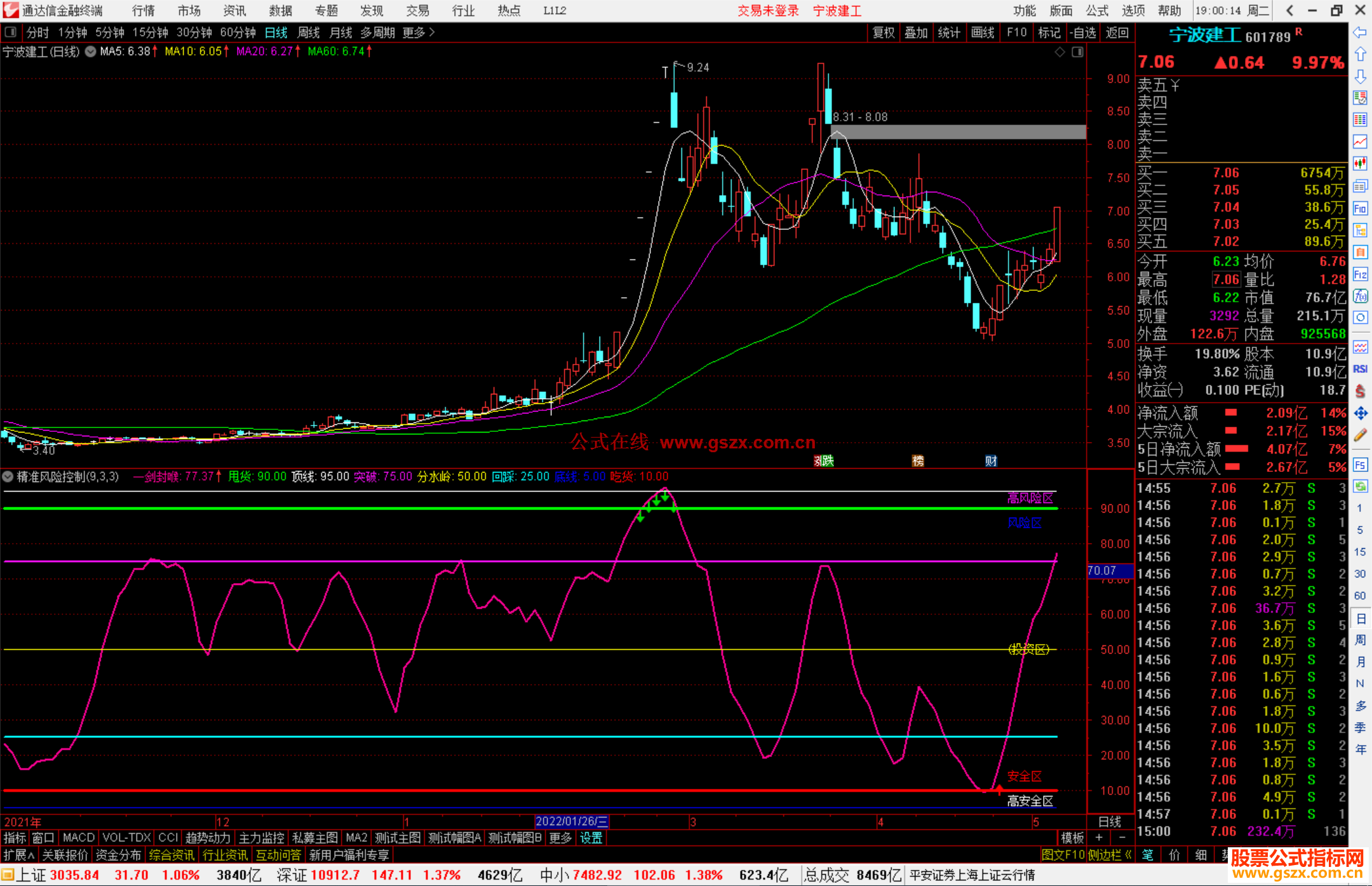This screenshot has width=1372, height=886.
Task: Click the panel layout icon above the main chart
Action: (1077, 52)
